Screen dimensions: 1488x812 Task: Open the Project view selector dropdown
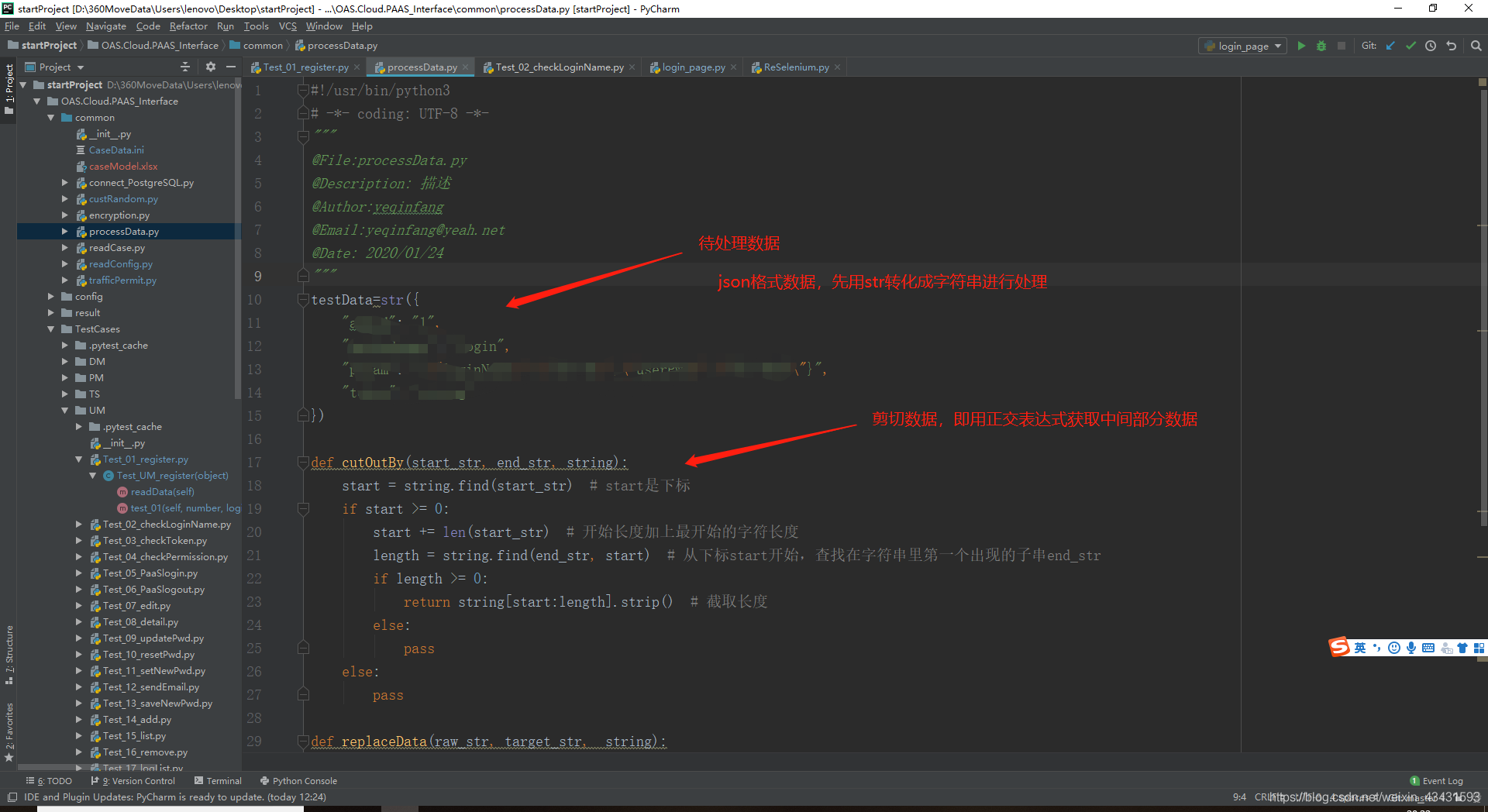54,67
